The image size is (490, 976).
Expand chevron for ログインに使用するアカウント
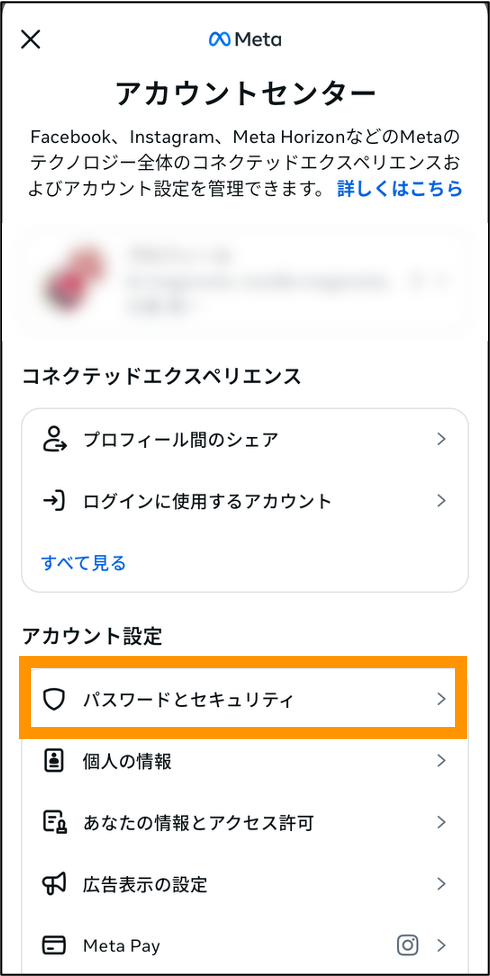click(441, 501)
